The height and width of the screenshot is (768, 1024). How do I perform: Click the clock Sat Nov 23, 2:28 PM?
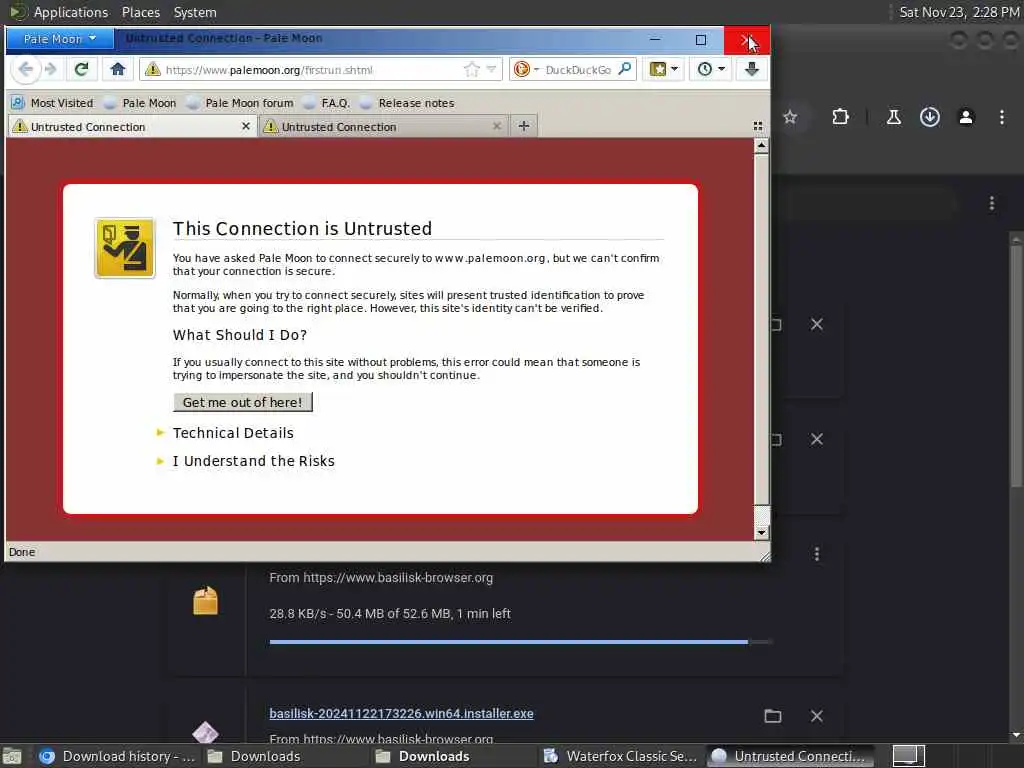[959, 12]
